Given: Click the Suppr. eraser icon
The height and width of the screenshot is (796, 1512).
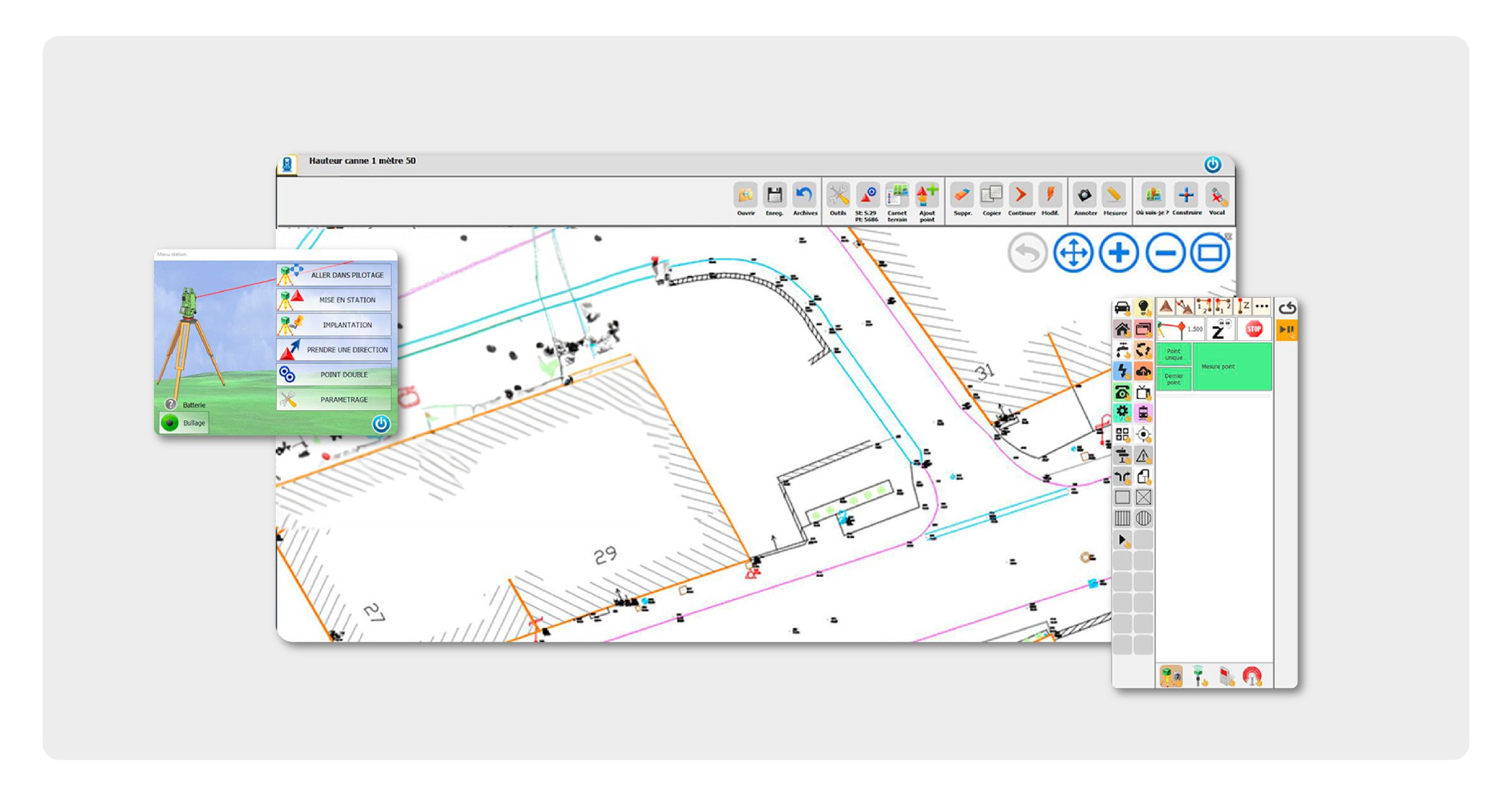Looking at the screenshot, I should click(x=962, y=196).
